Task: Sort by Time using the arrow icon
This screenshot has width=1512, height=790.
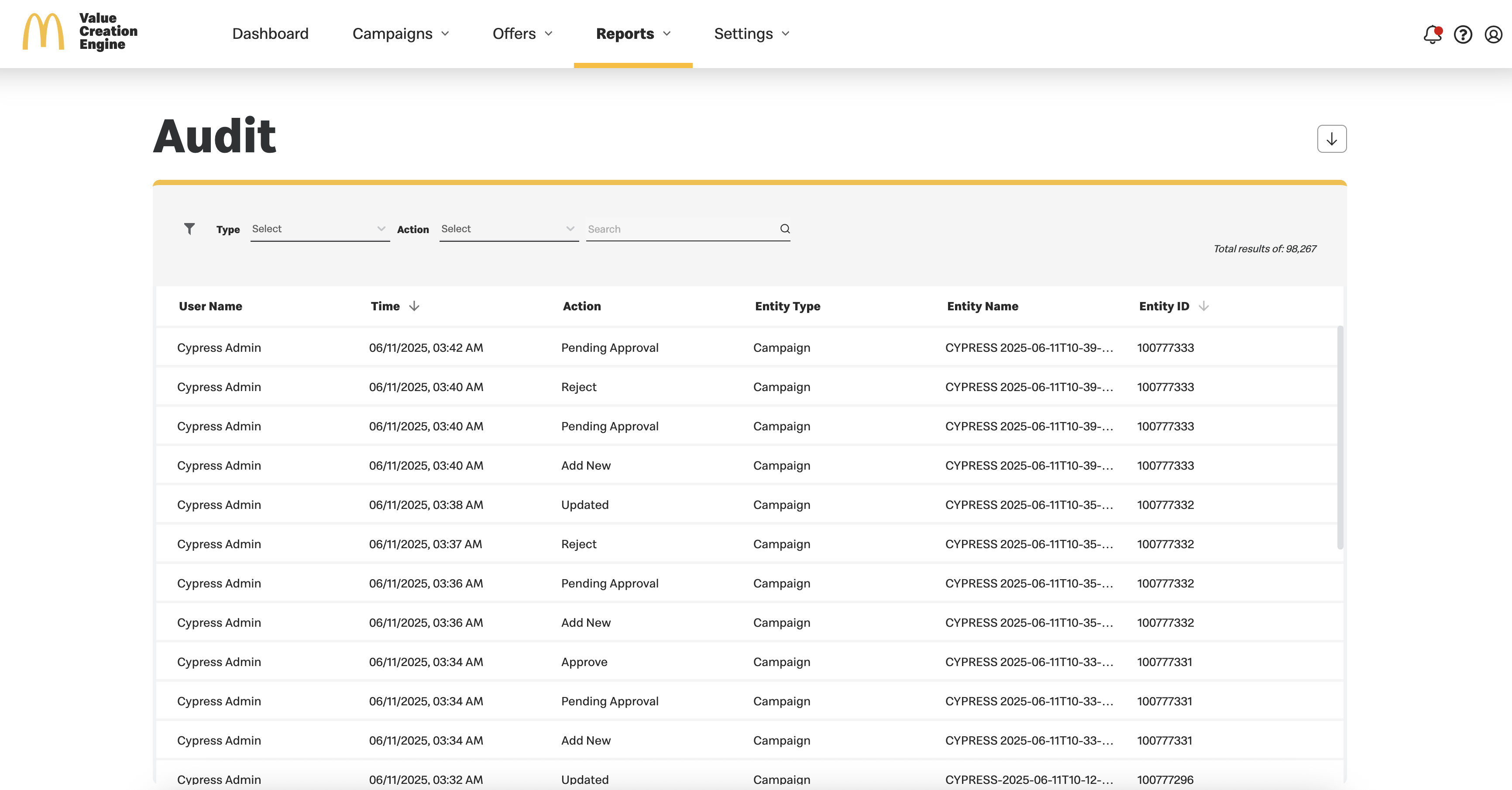Action: [x=414, y=306]
